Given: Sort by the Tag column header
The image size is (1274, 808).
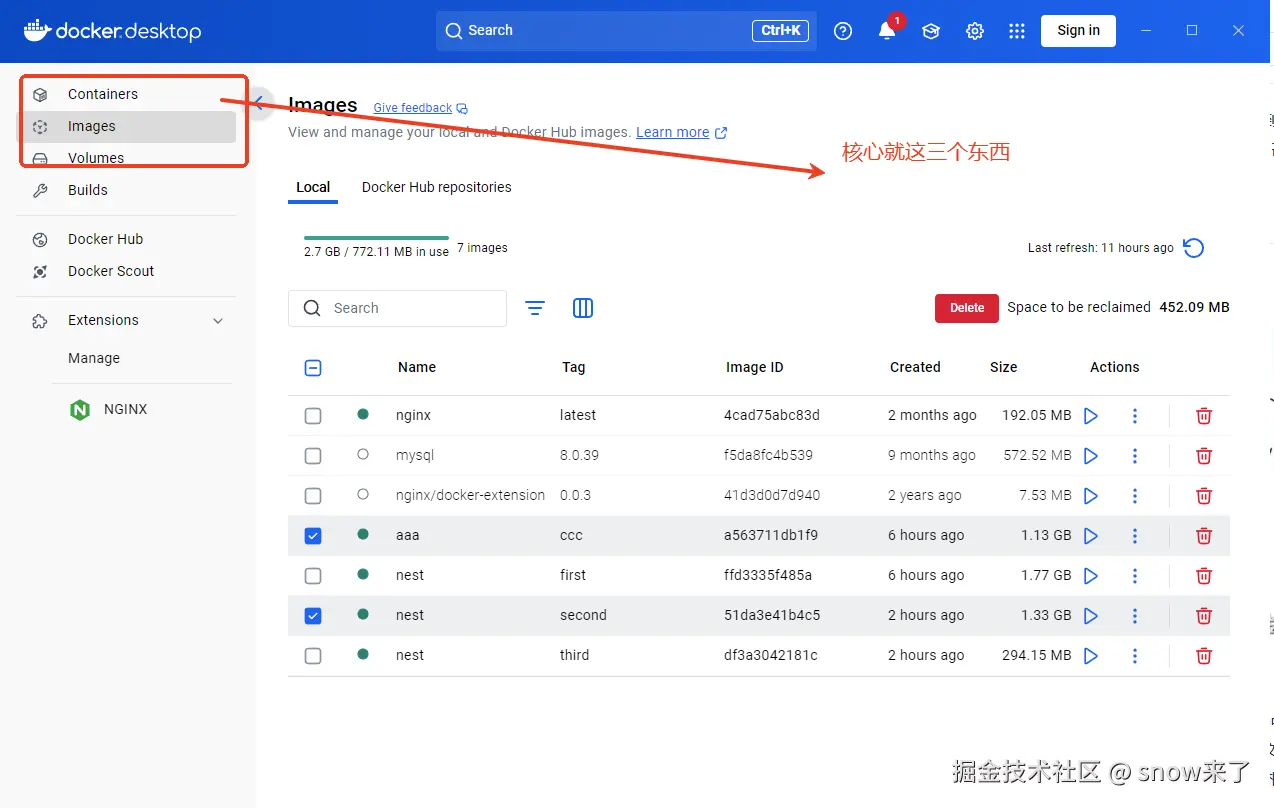Looking at the screenshot, I should click(x=573, y=367).
